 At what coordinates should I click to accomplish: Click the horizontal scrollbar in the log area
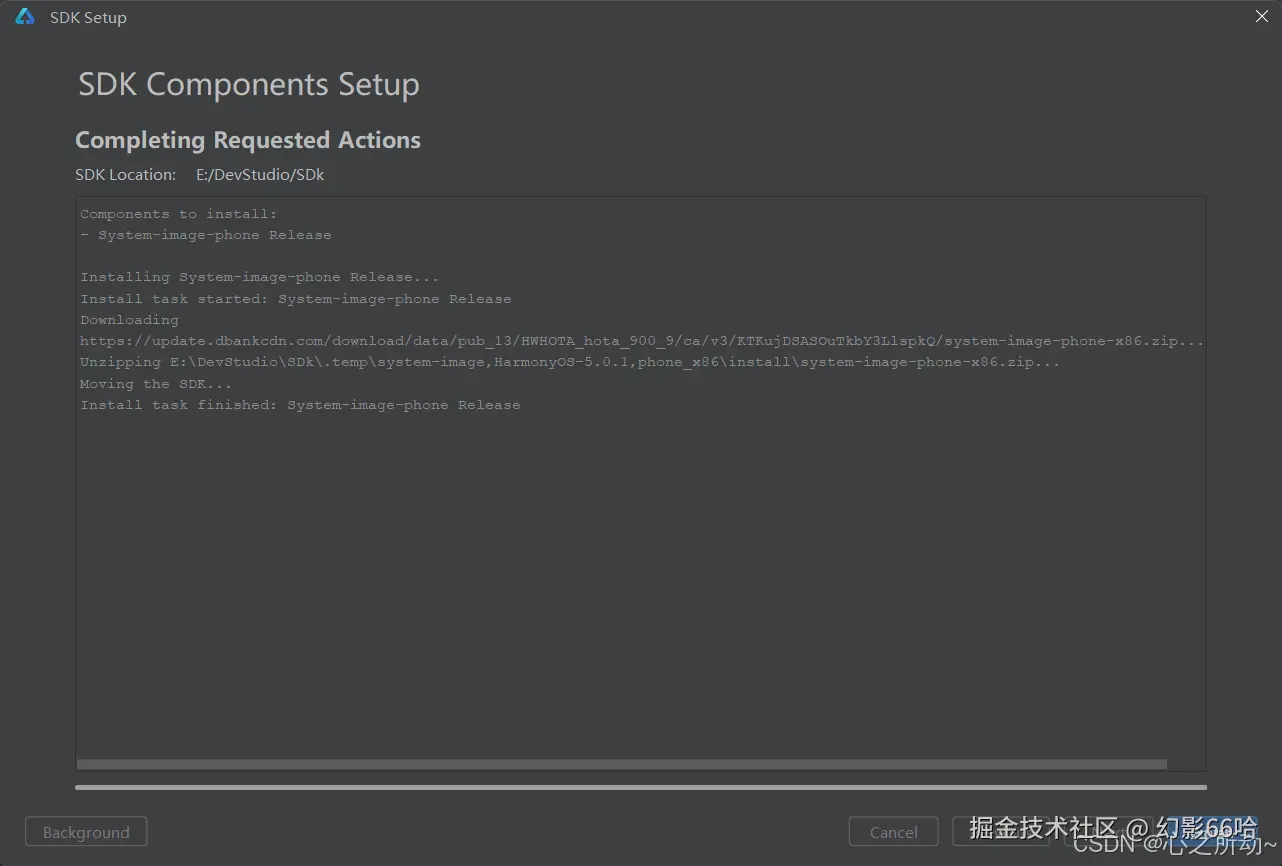pyautogui.click(x=621, y=764)
